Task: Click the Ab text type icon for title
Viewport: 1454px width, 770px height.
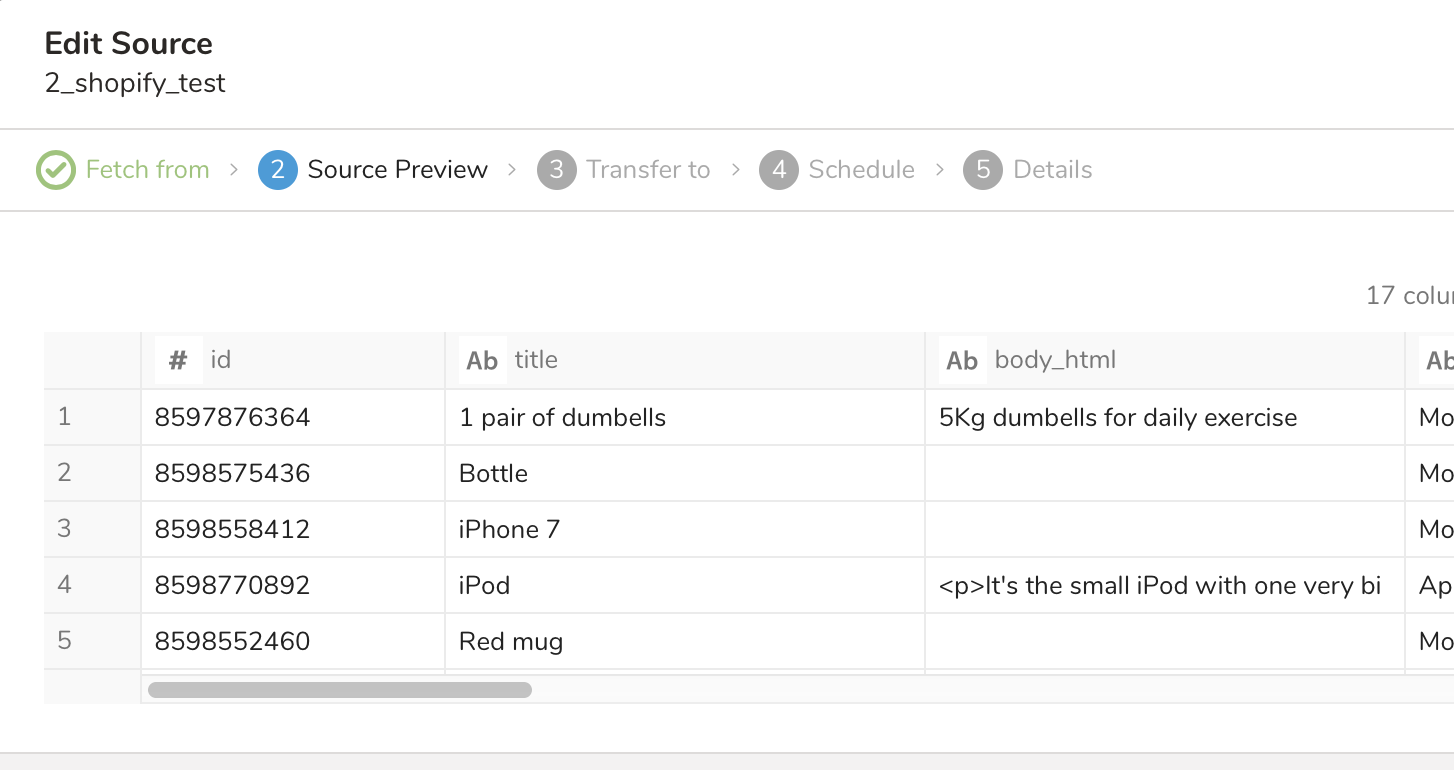Action: coord(482,361)
